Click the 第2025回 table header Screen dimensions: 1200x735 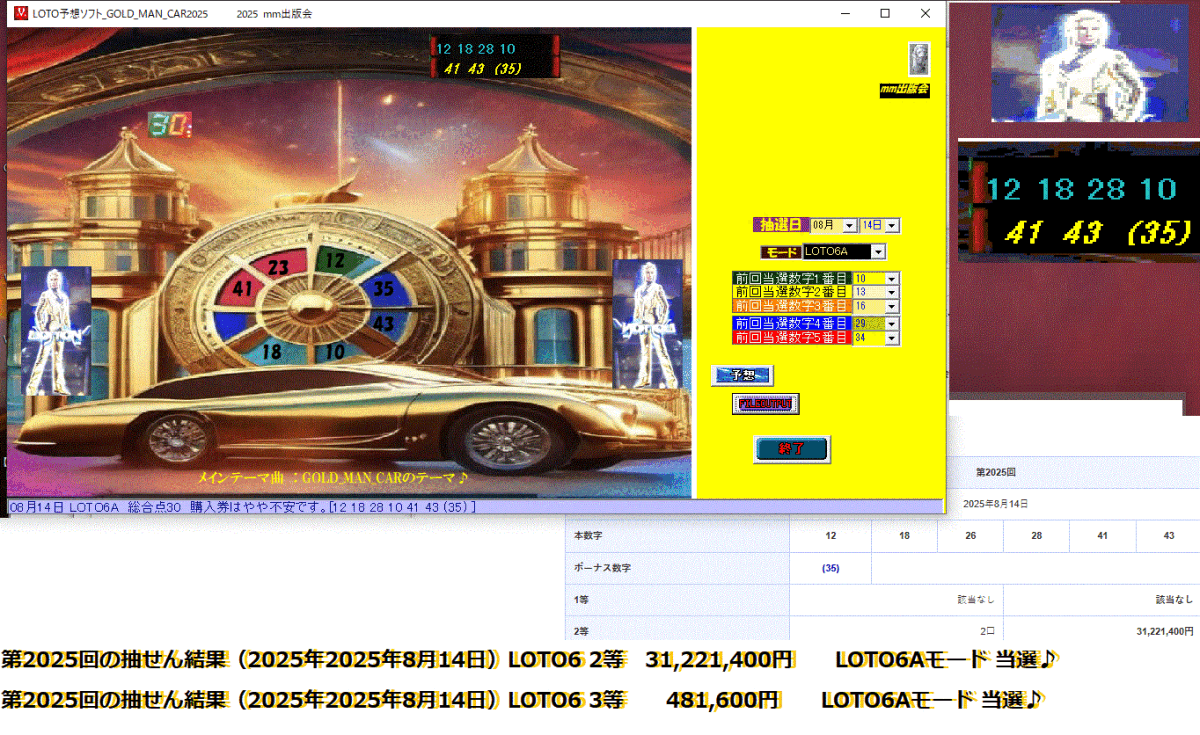[995, 471]
